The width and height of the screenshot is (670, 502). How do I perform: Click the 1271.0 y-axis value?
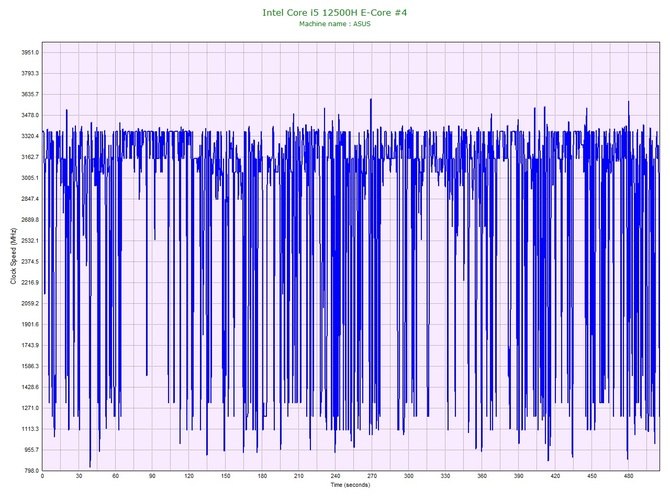pos(30,408)
